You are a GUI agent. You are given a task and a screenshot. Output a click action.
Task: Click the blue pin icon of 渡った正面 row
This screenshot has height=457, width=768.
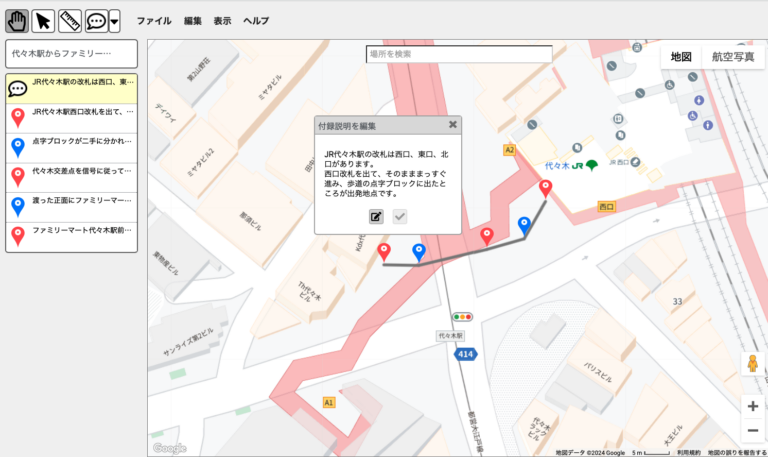click(18, 207)
